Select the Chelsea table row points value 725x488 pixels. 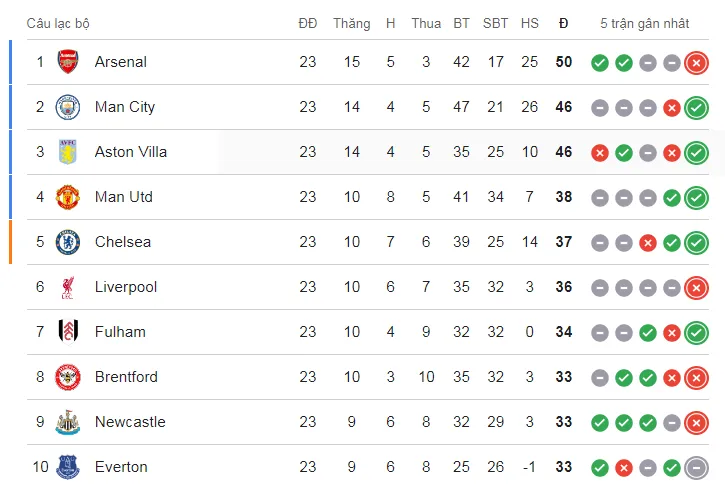[564, 242]
